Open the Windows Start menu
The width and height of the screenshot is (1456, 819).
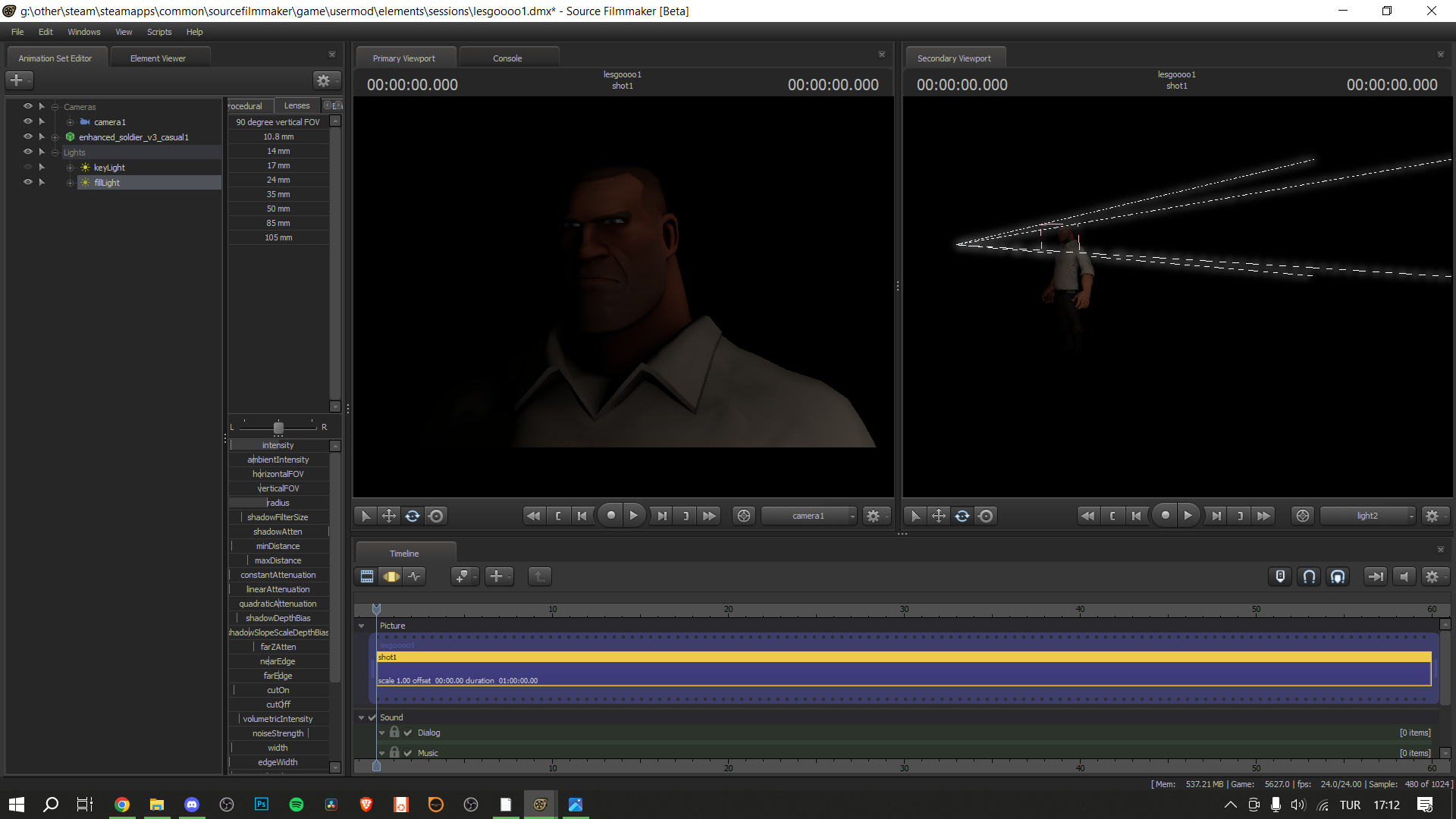pyautogui.click(x=17, y=805)
